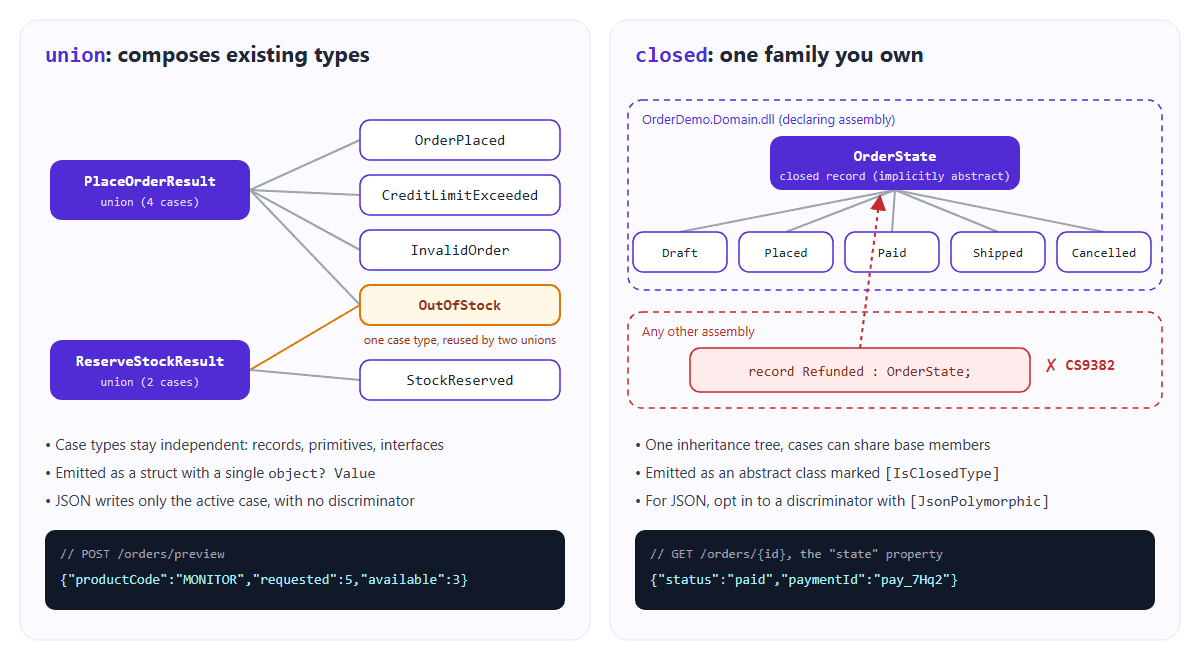Click the highlighted OutOfStock case box
This screenshot has width=1200, height=660.
click(460, 305)
